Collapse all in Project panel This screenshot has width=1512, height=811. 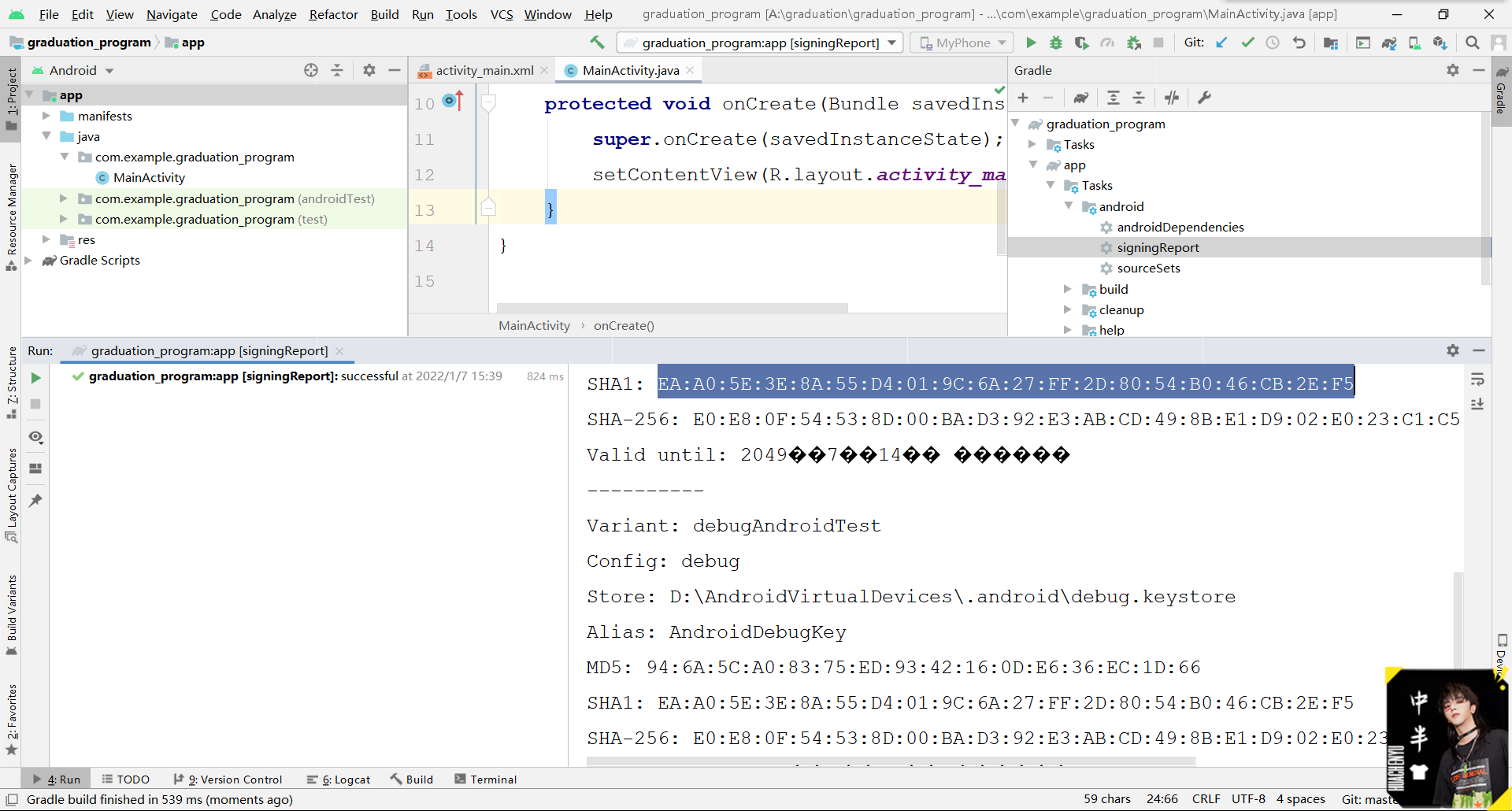[x=337, y=70]
